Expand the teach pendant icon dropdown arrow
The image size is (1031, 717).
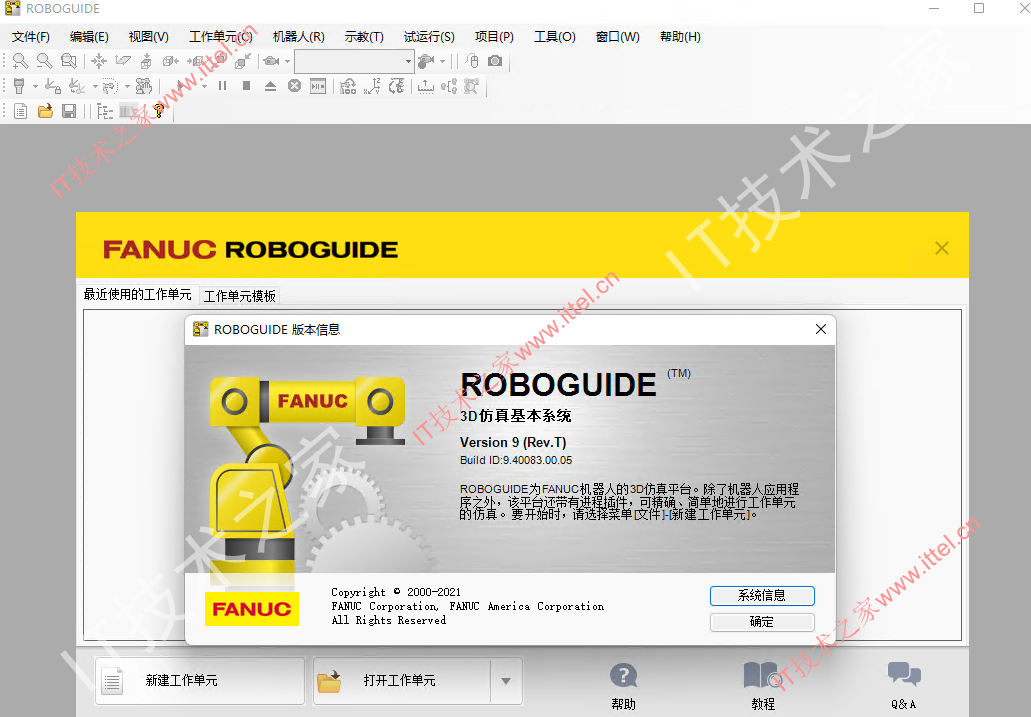tap(35, 86)
